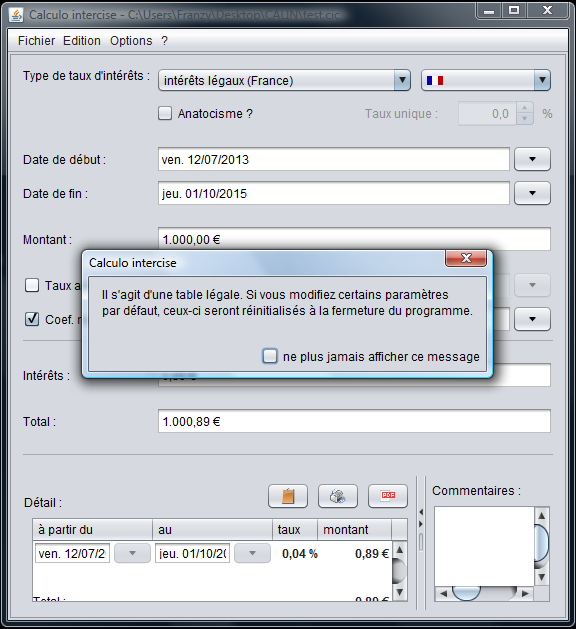Click the Java application icon in title bar
This screenshot has width=576, height=629.
(x=17, y=15)
